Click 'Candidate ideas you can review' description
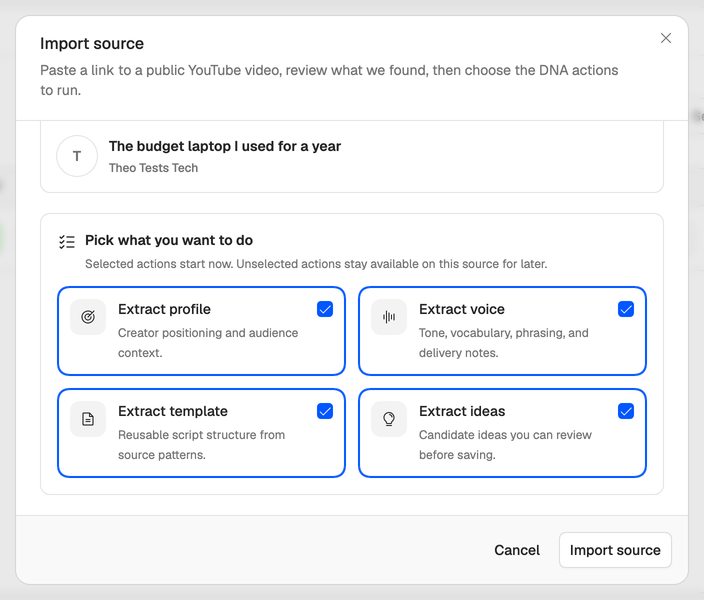704x600 pixels. tap(505, 445)
